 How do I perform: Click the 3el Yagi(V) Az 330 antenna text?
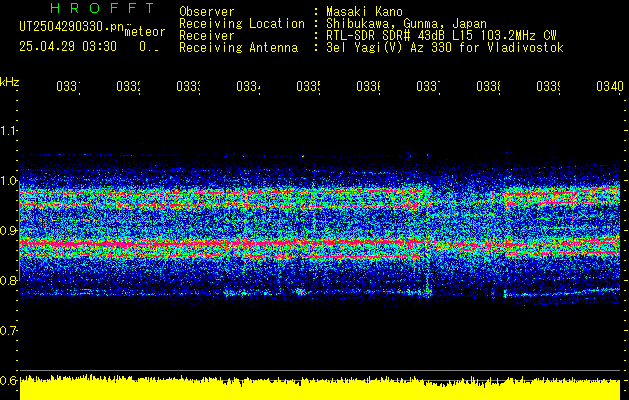coord(445,48)
